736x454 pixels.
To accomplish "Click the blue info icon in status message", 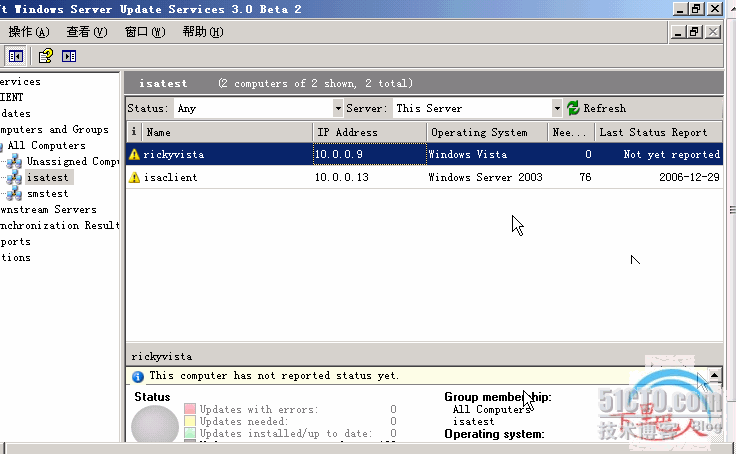I will 138,377.
